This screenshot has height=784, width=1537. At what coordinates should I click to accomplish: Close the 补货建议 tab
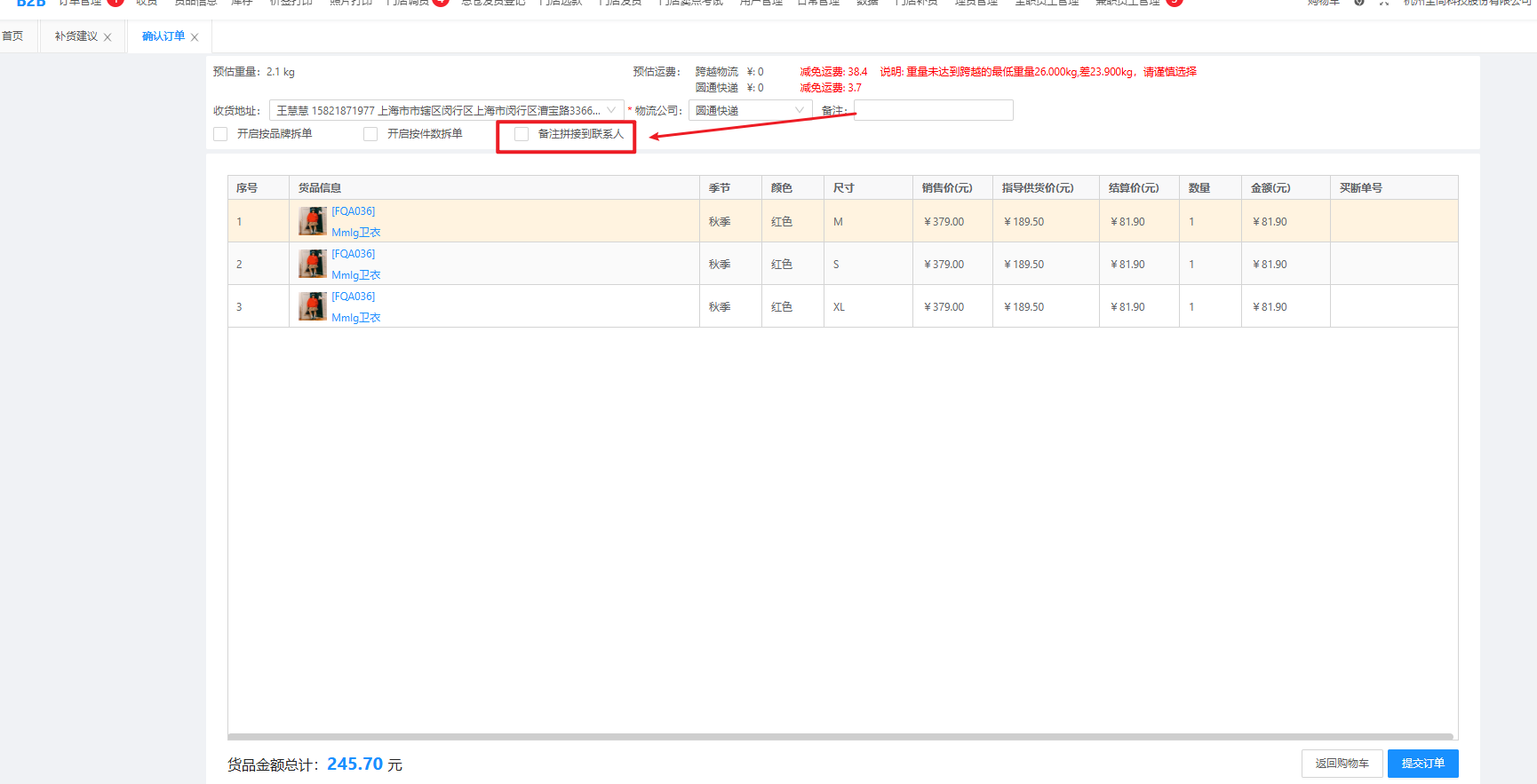point(108,37)
